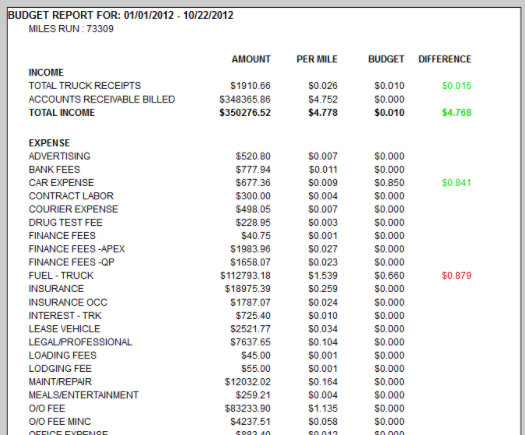
Task: Select ACCOUNTS RECEIVABLE BILLED row label
Action: pos(102,99)
